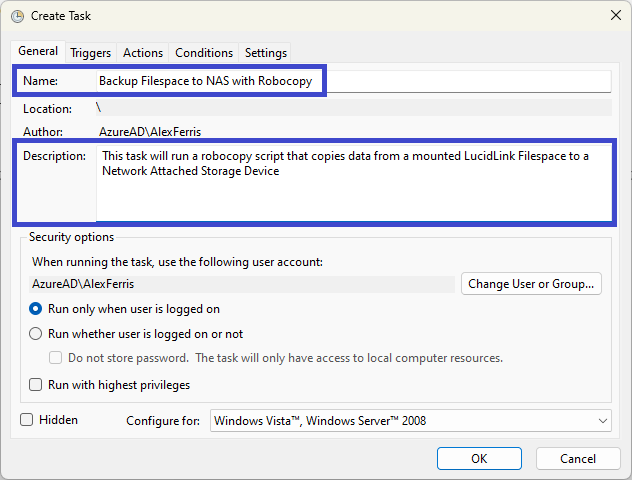The width and height of the screenshot is (632, 480).
Task: Enable Run with highest privileges
Action: click(35, 385)
